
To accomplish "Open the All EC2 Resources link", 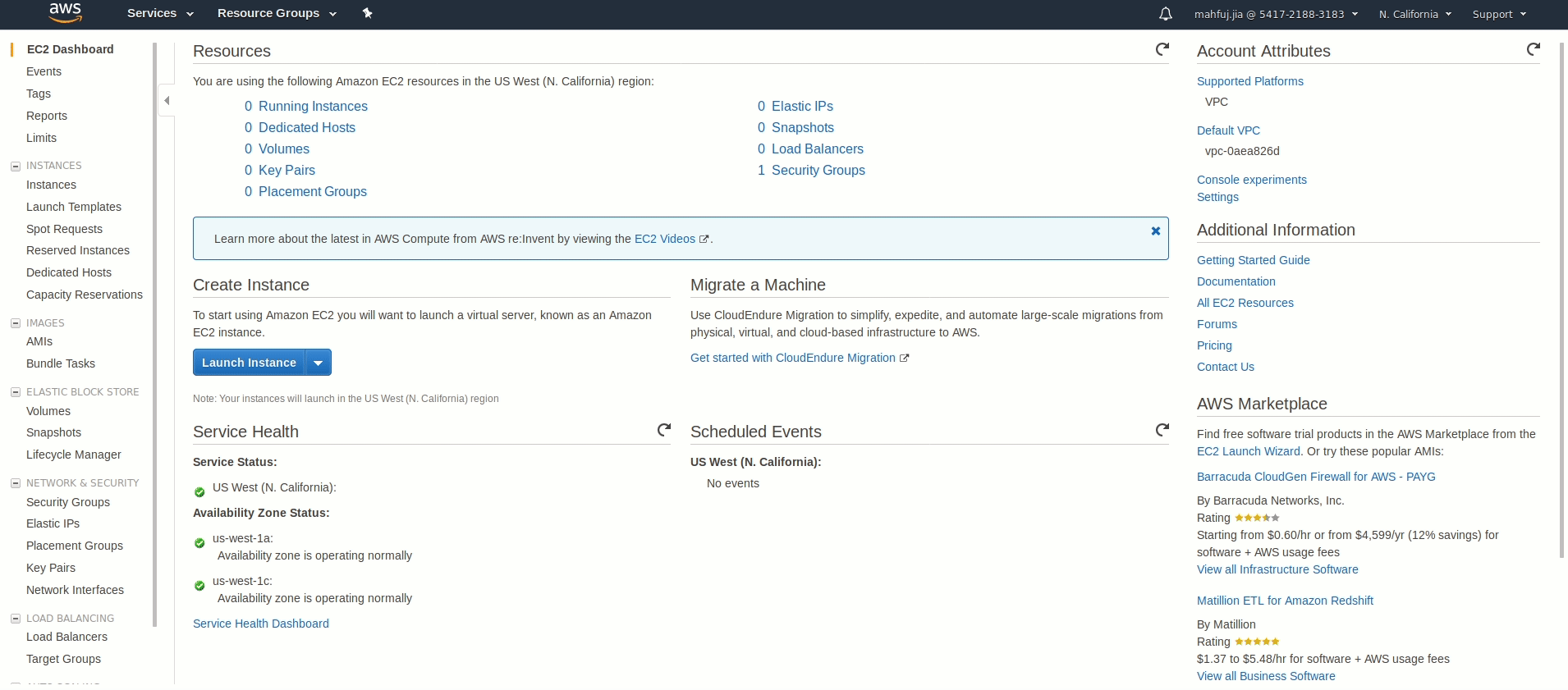I will [1245, 303].
